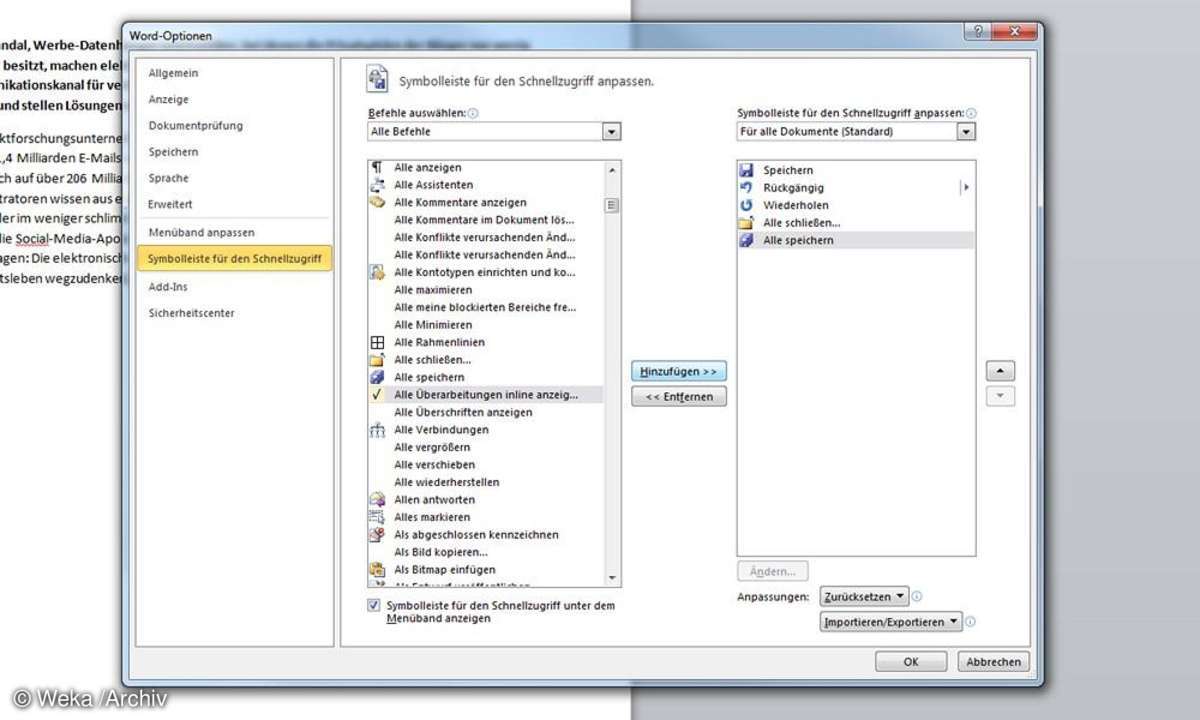Click the << Entfernen button

(679, 397)
